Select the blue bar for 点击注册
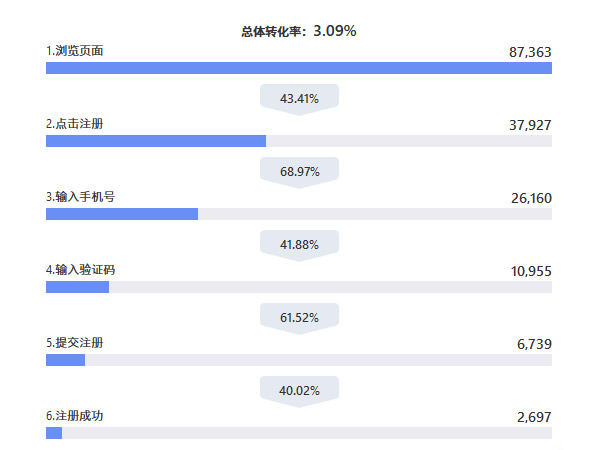 click(156, 141)
